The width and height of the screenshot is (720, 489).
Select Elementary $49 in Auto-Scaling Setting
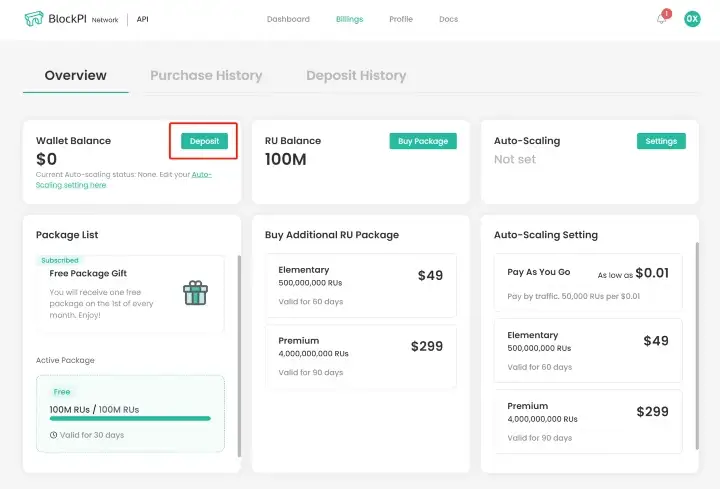(x=588, y=350)
